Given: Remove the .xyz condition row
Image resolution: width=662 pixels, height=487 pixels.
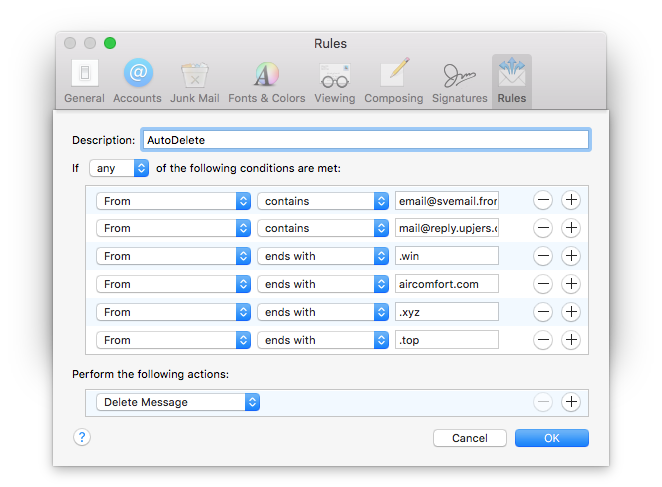Looking at the screenshot, I should pyautogui.click(x=543, y=312).
